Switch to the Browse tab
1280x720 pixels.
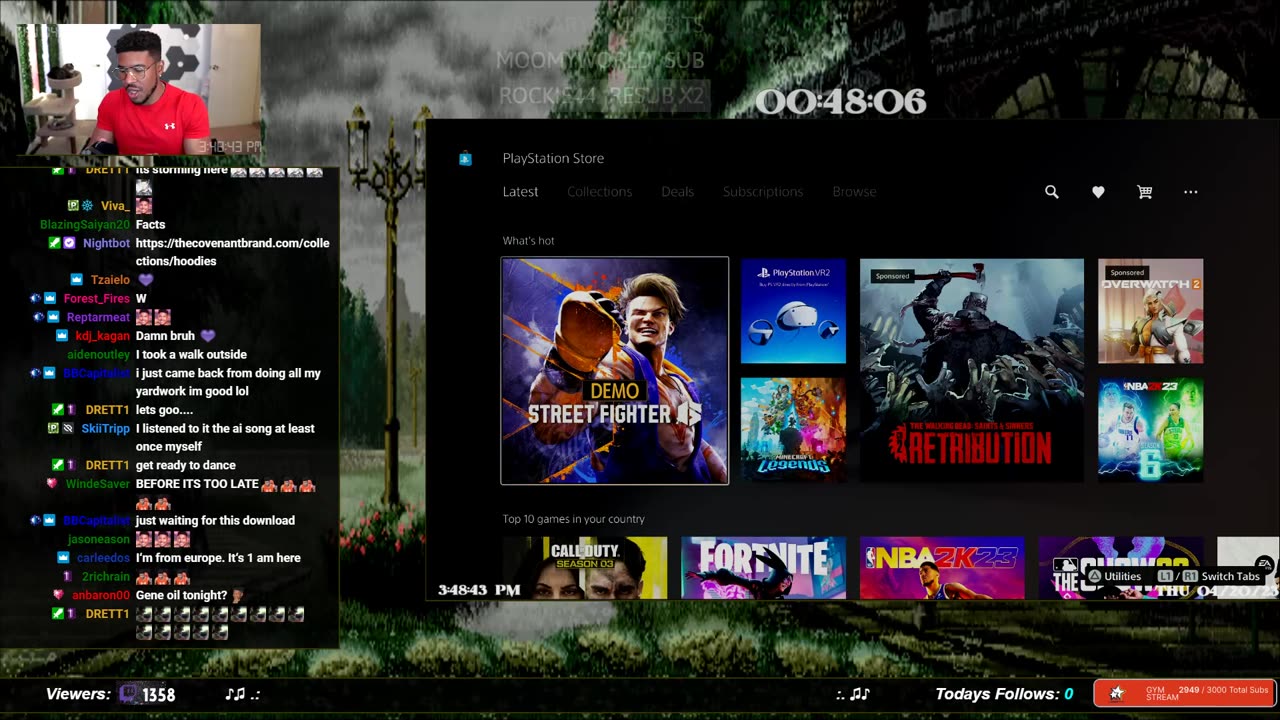click(854, 192)
